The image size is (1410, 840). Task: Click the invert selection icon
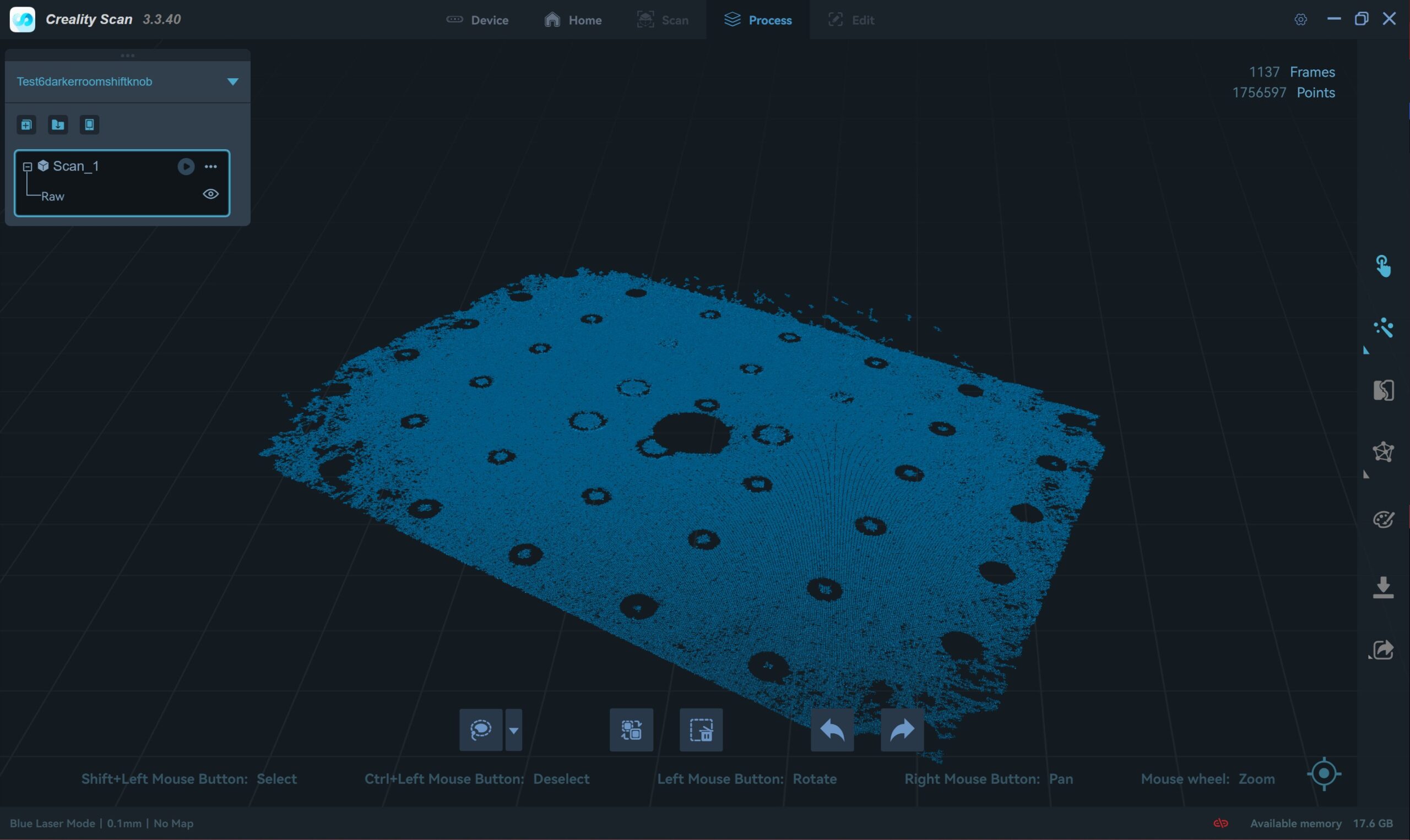tap(631, 729)
